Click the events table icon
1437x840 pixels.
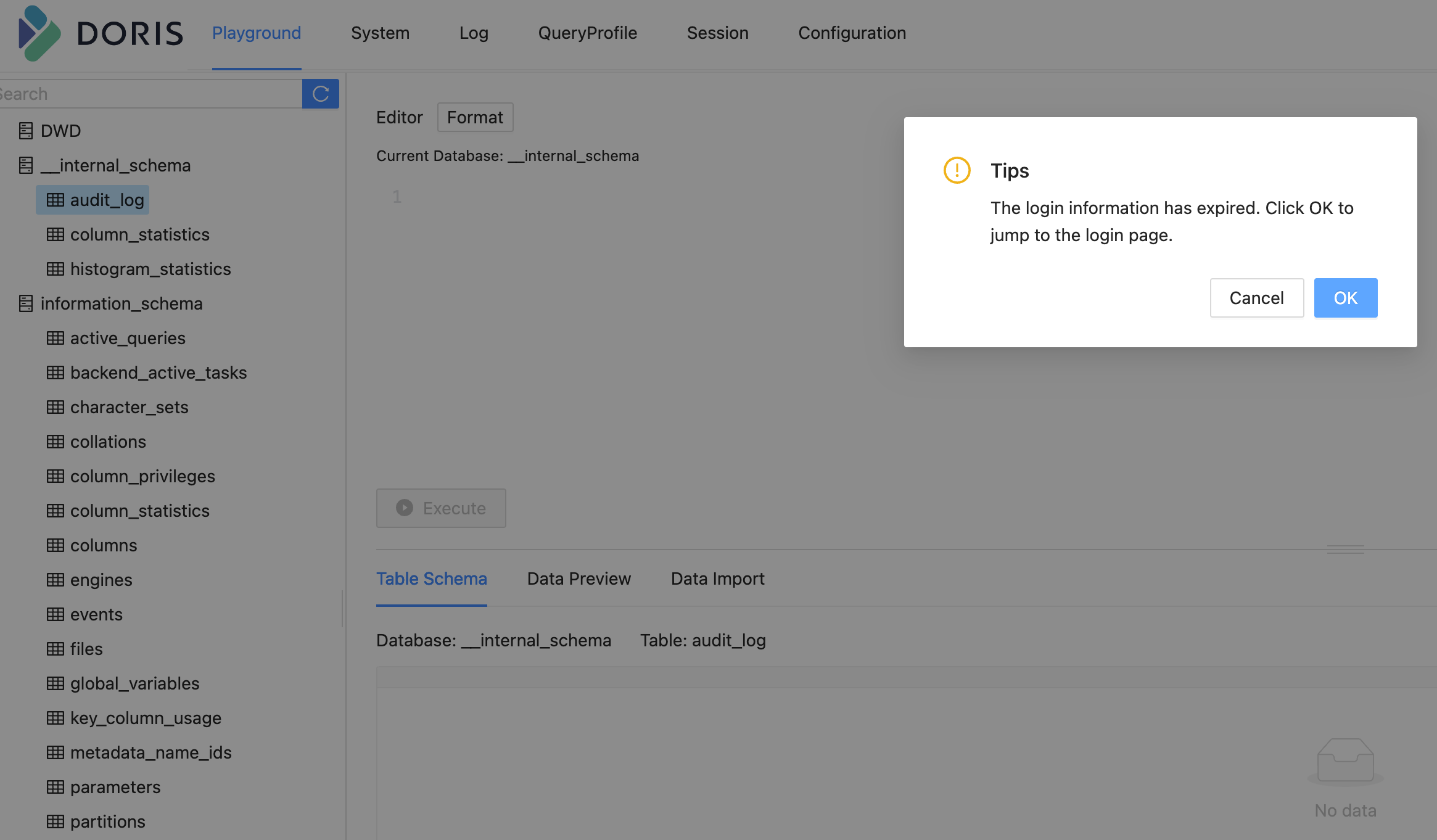pos(56,614)
